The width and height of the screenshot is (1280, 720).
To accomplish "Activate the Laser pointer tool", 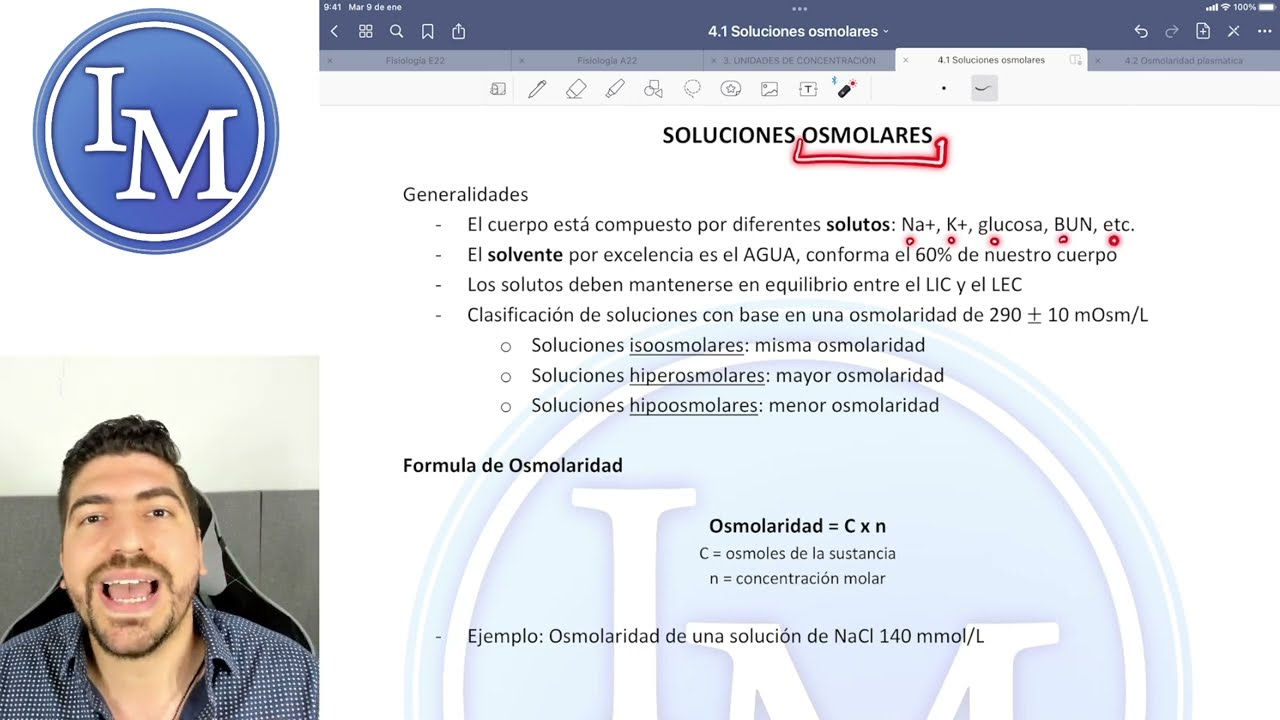I will click(x=846, y=88).
